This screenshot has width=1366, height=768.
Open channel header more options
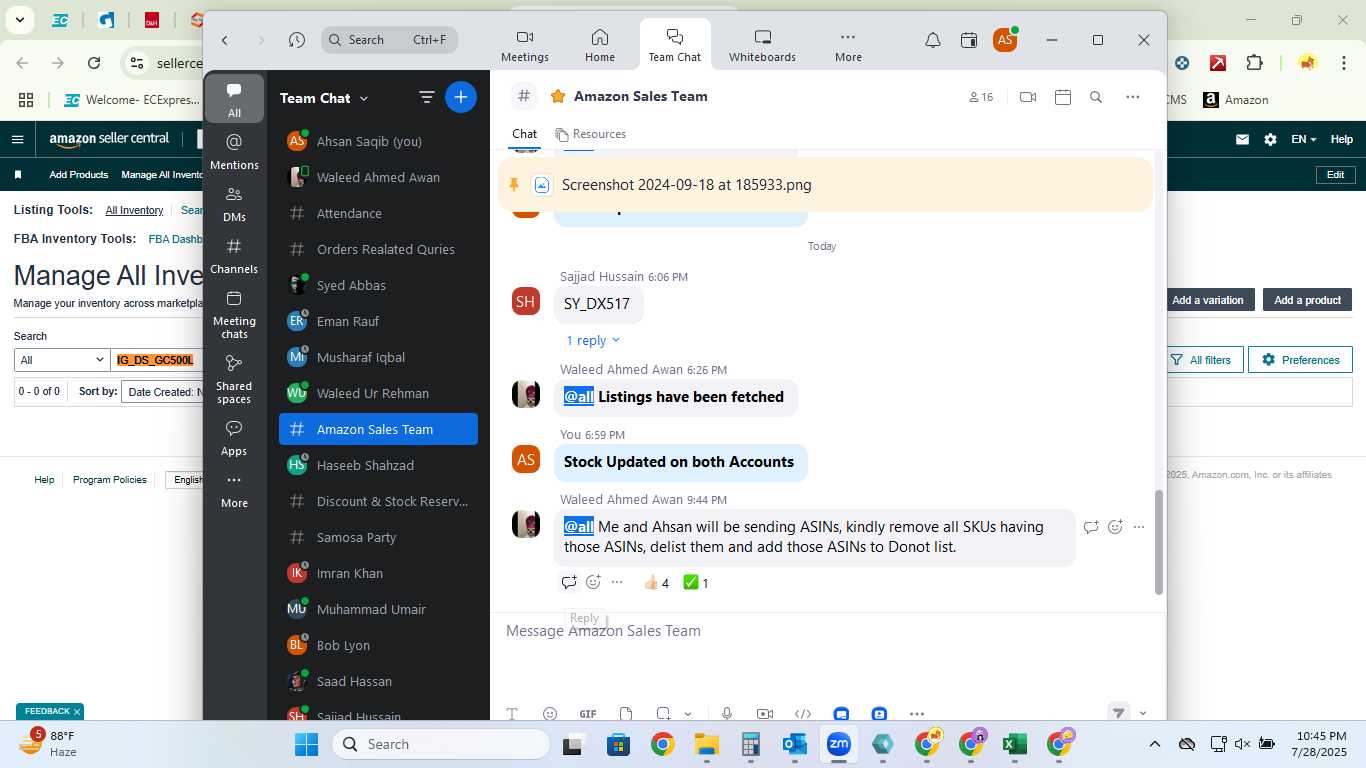coord(1132,97)
